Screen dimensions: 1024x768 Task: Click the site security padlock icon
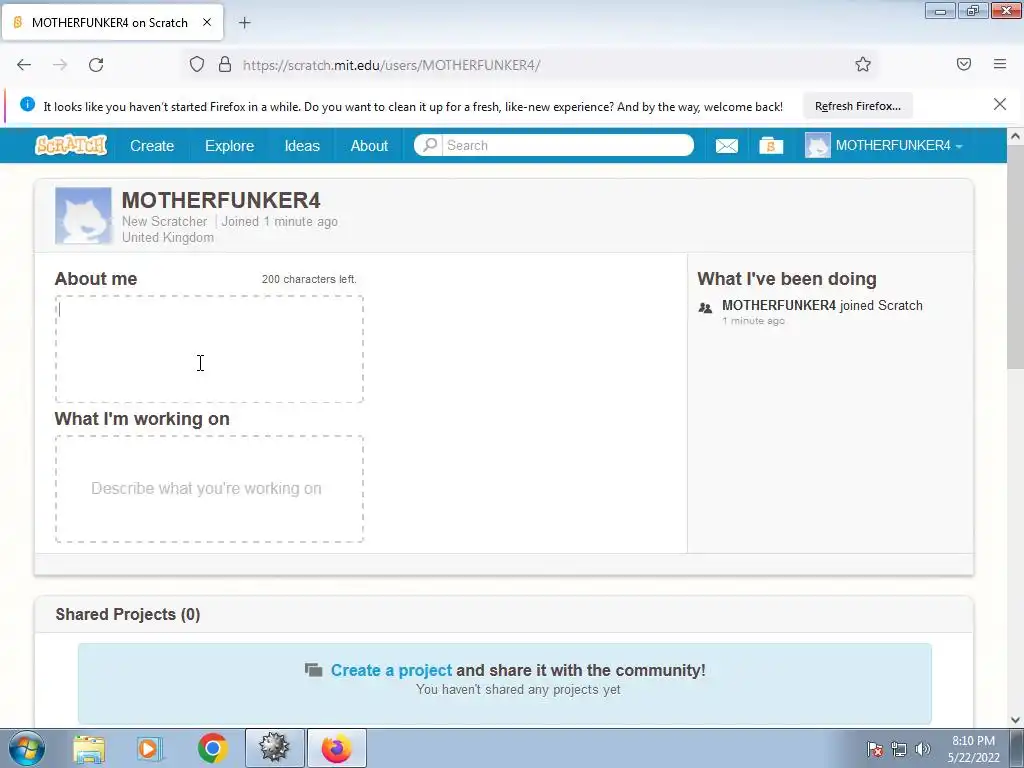pos(225,65)
